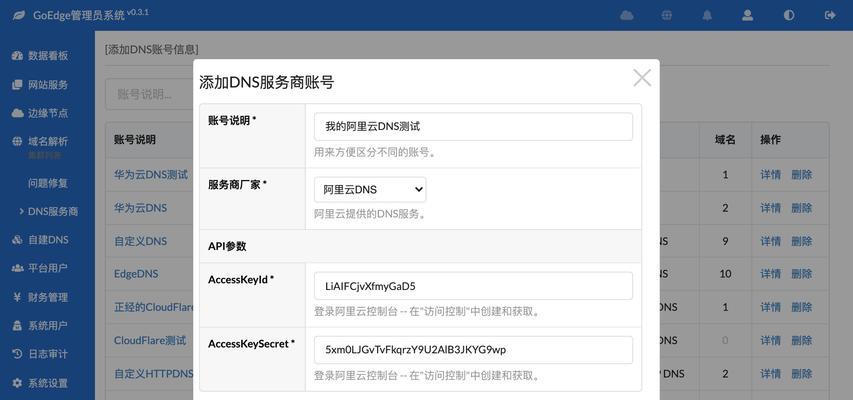This screenshot has width=853, height=400.
Task: Open 华为云DNS测试 account link
Action: click(x=151, y=175)
